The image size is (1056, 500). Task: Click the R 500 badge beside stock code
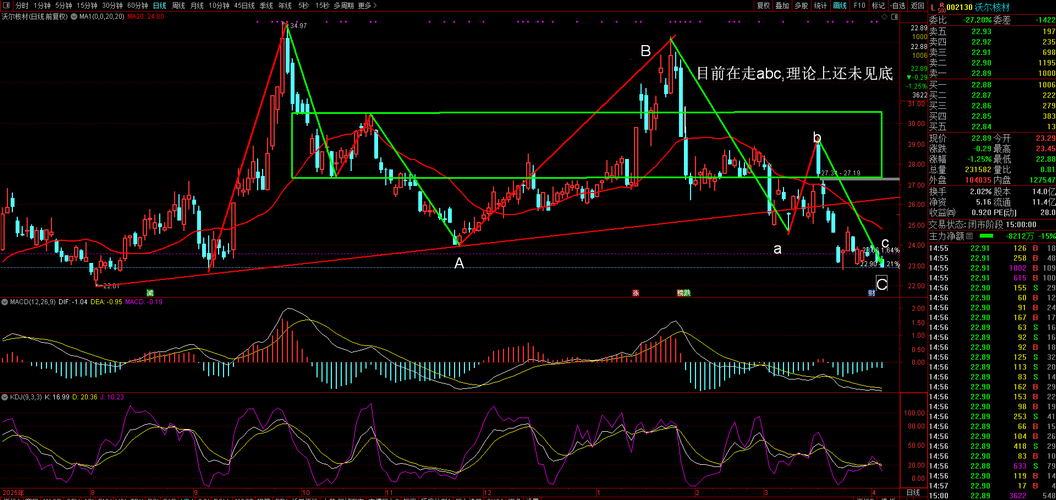pos(942,5)
